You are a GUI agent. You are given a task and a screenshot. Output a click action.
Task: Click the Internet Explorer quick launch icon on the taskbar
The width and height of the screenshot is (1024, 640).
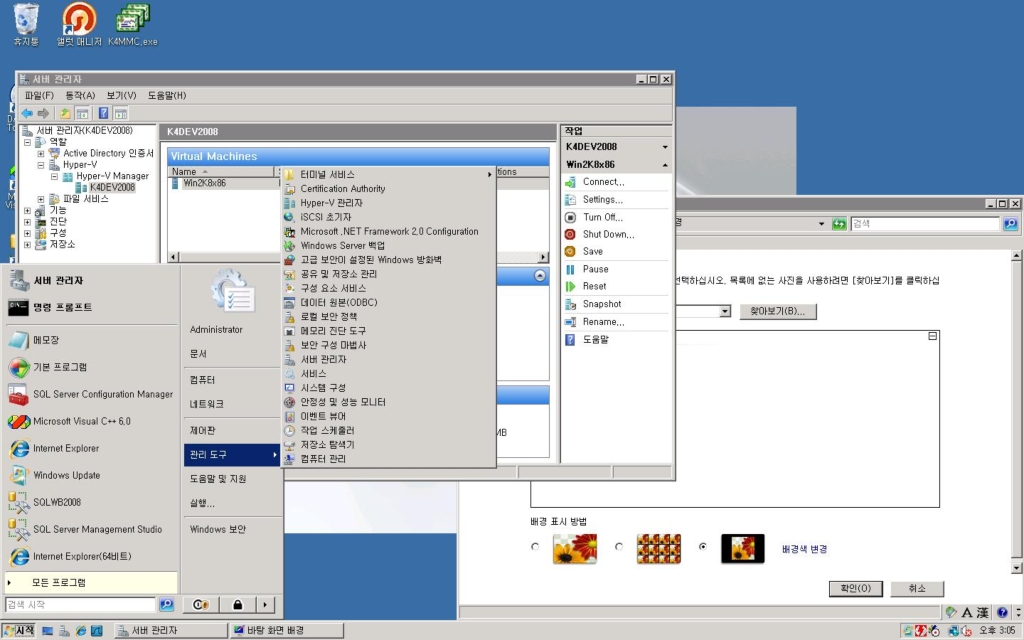81,631
